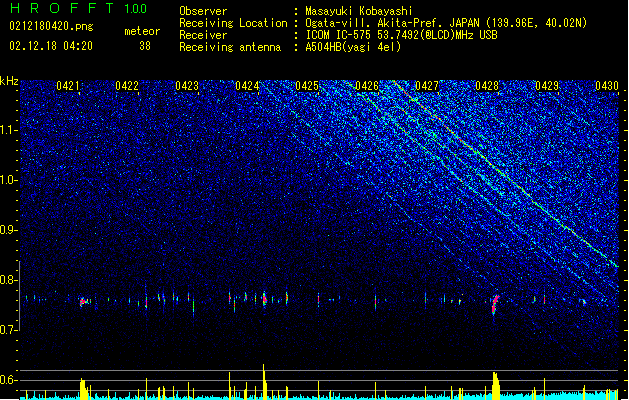629x400 pixels.
Task: Click the 'Receiving antenna' field label
Action: coord(230,47)
